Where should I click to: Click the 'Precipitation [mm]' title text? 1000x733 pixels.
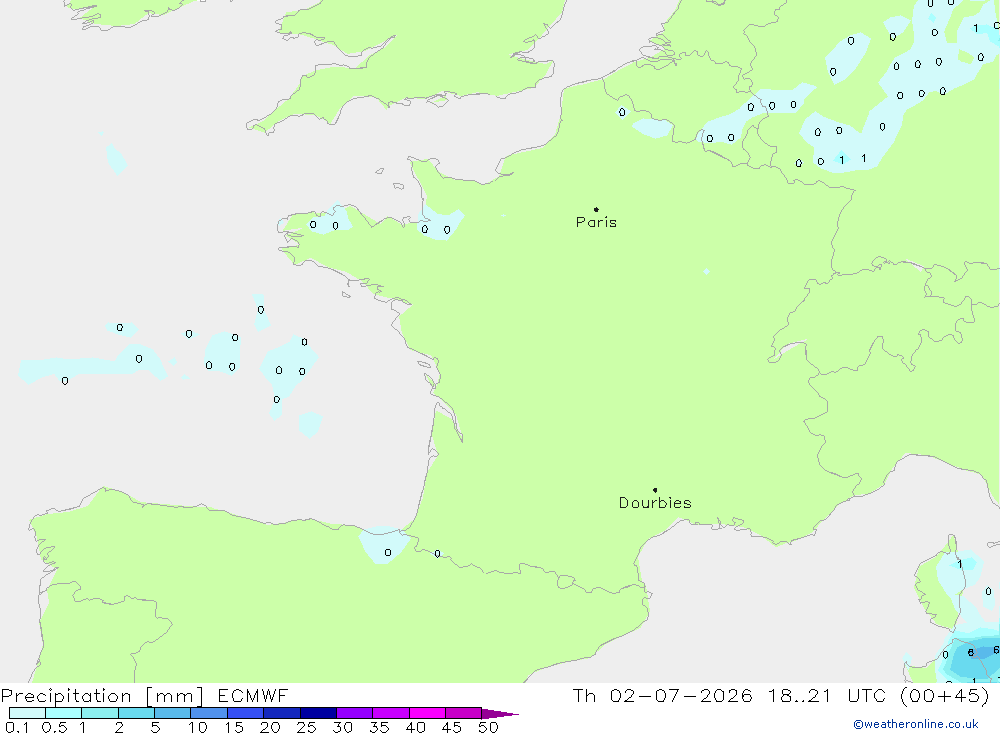[x=103, y=695]
